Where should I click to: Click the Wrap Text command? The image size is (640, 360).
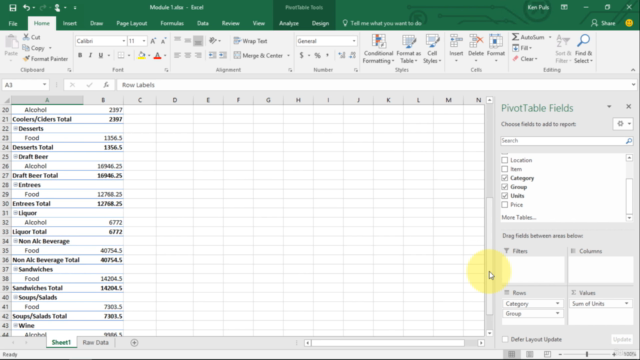[250, 41]
